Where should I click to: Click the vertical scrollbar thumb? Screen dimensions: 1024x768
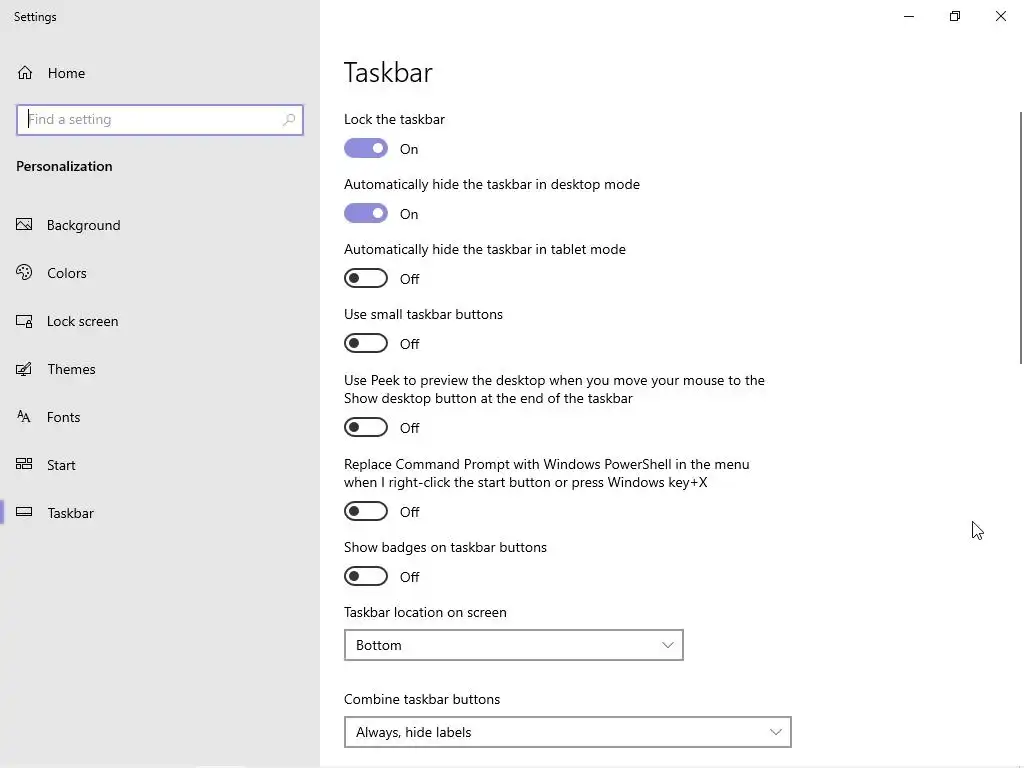point(1020,240)
